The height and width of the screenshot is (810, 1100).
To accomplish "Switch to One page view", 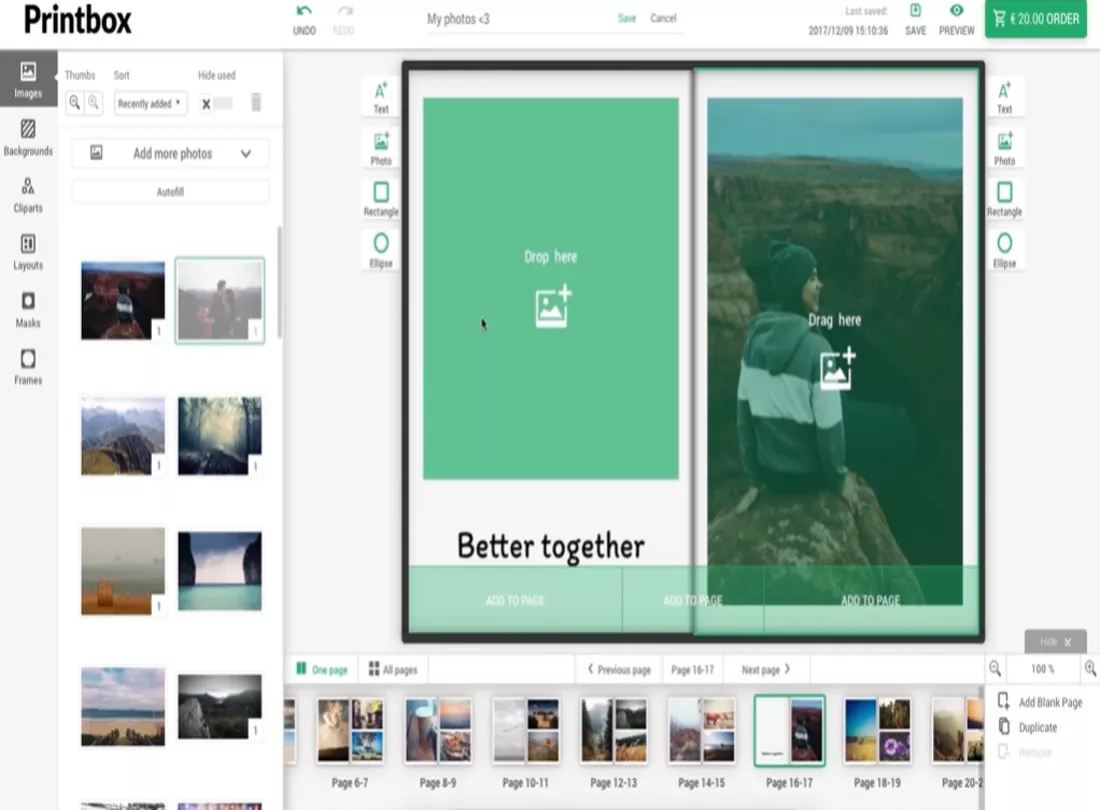I will pos(321,669).
